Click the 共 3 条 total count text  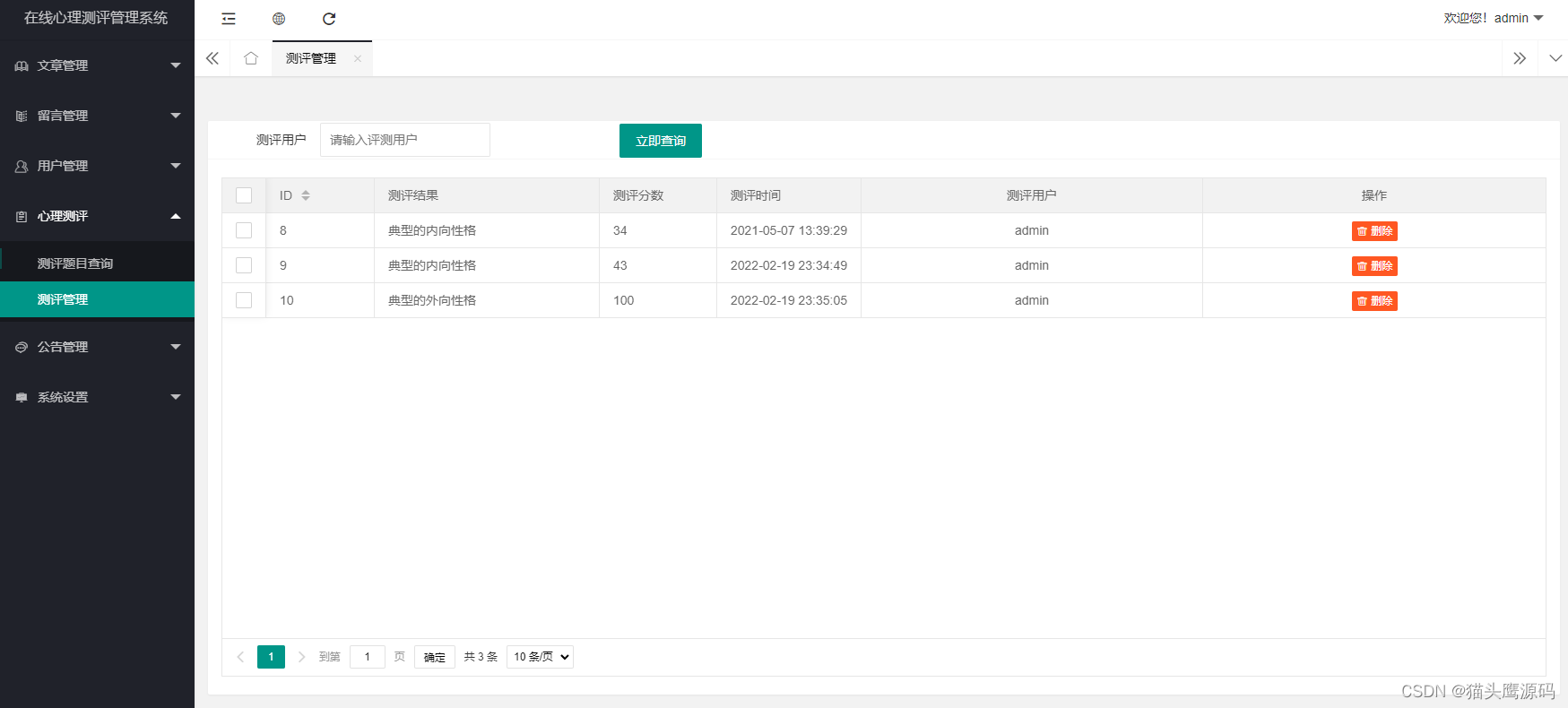(x=481, y=657)
